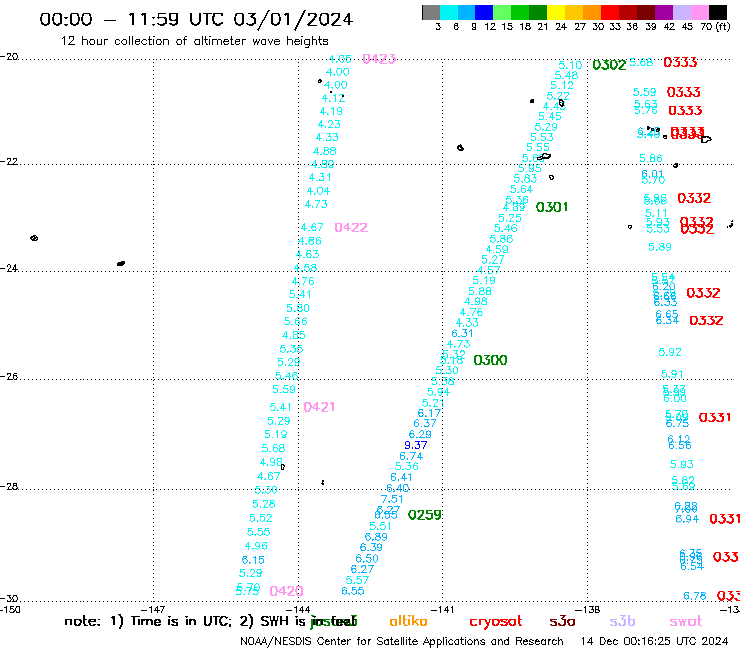The height and width of the screenshot is (650, 740).
Task: Click the -147 longitude axis label
Action: click(153, 609)
